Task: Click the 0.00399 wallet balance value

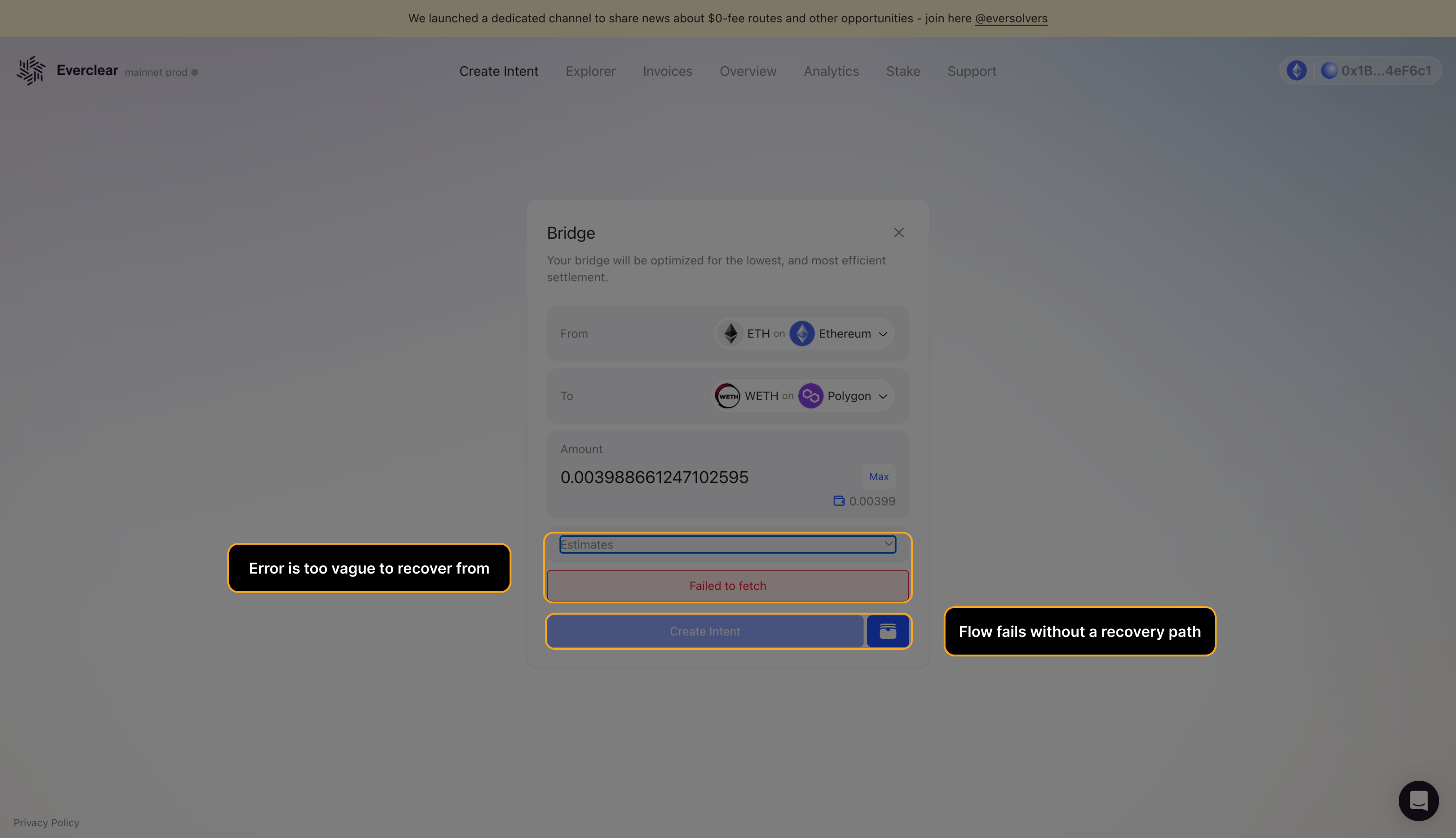Action: coord(872,501)
